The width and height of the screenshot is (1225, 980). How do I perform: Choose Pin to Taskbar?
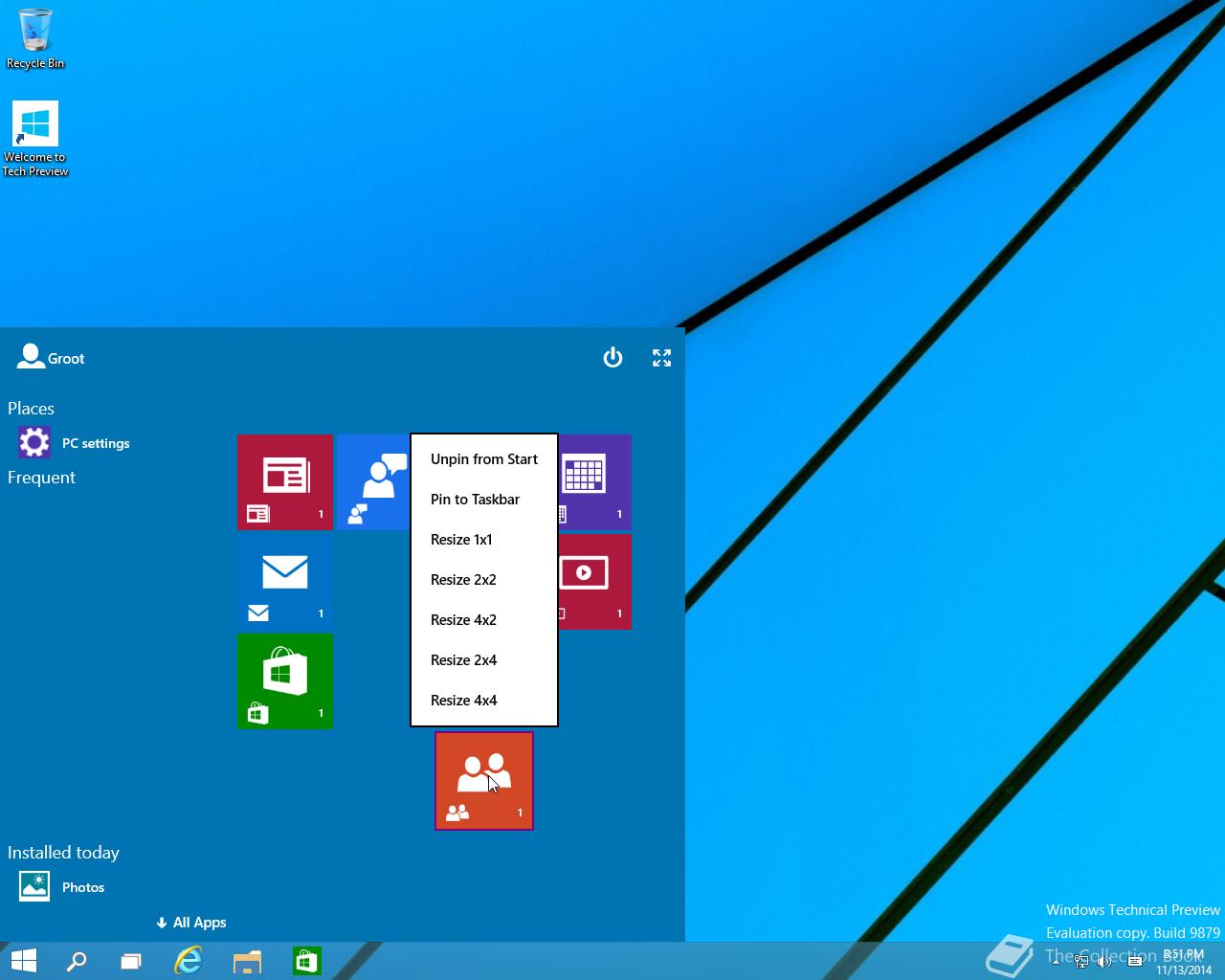484,500
